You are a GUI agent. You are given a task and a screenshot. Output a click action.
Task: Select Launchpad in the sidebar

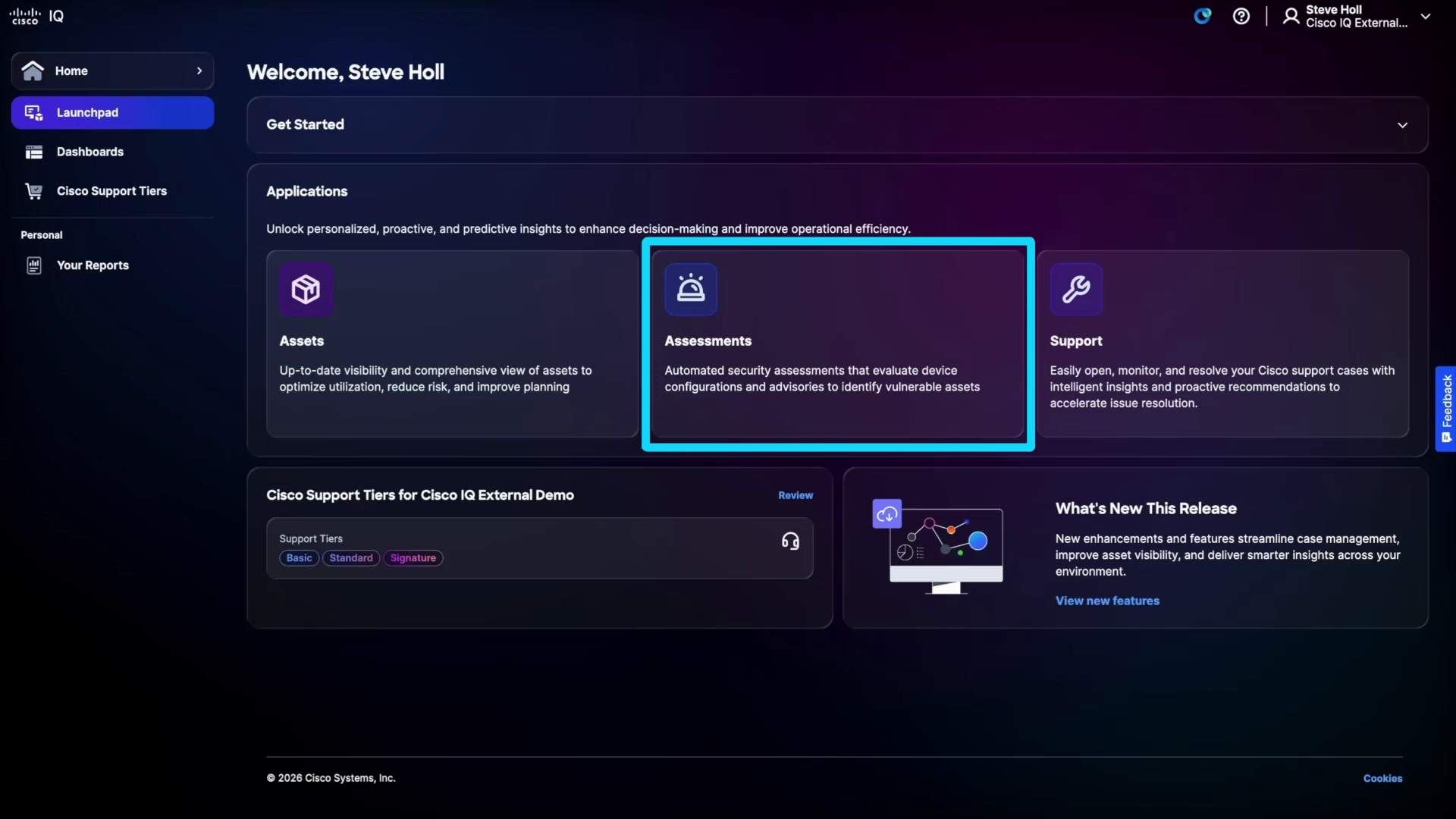[112, 112]
